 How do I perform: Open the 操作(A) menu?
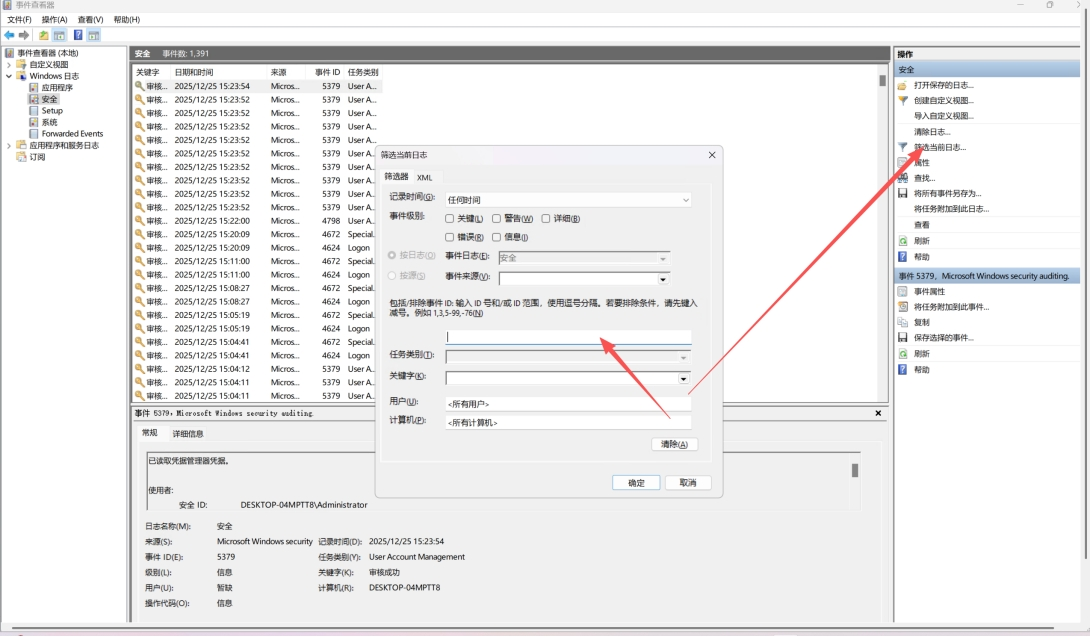[x=54, y=19]
